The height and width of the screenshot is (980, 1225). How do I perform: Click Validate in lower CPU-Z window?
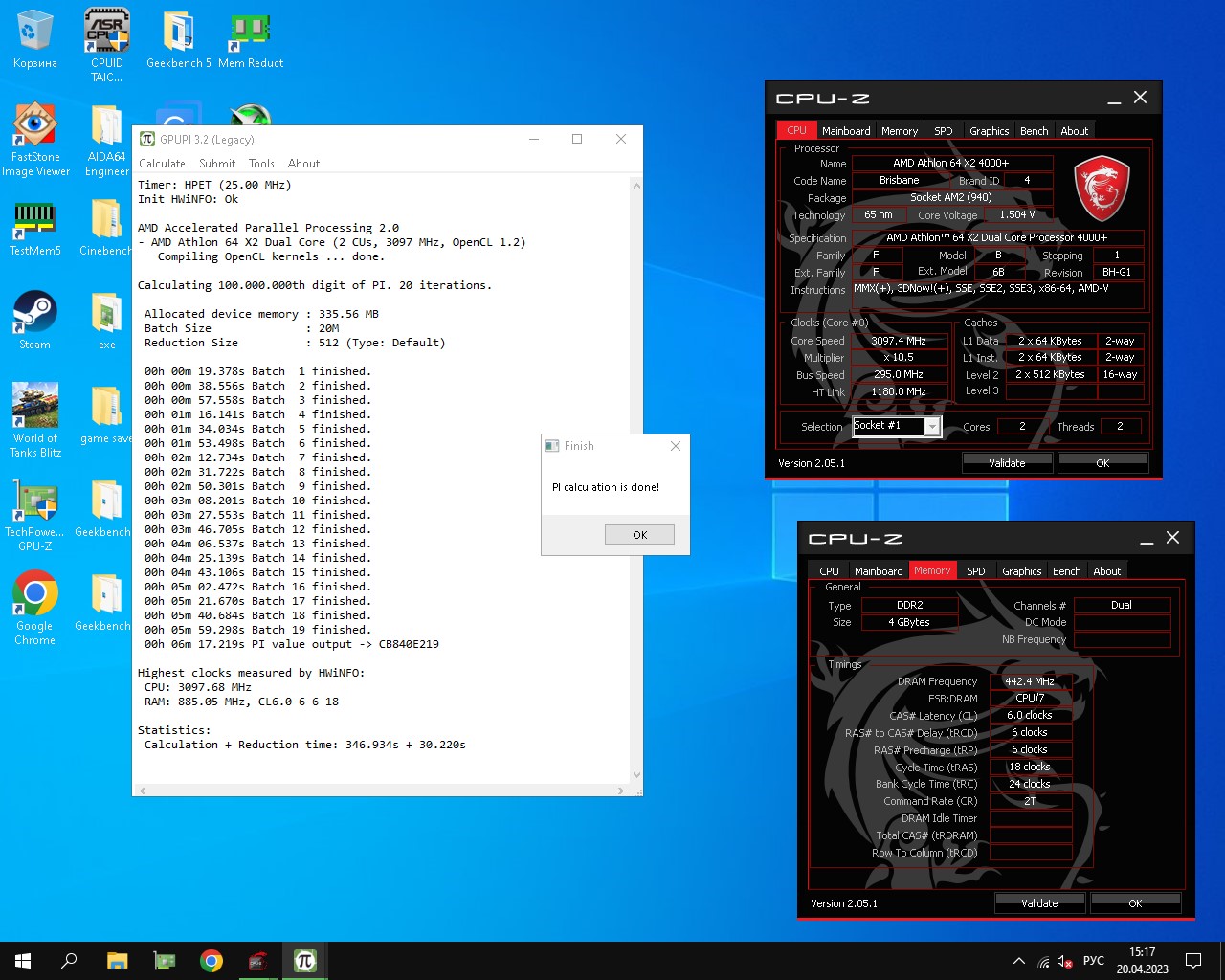click(1039, 903)
